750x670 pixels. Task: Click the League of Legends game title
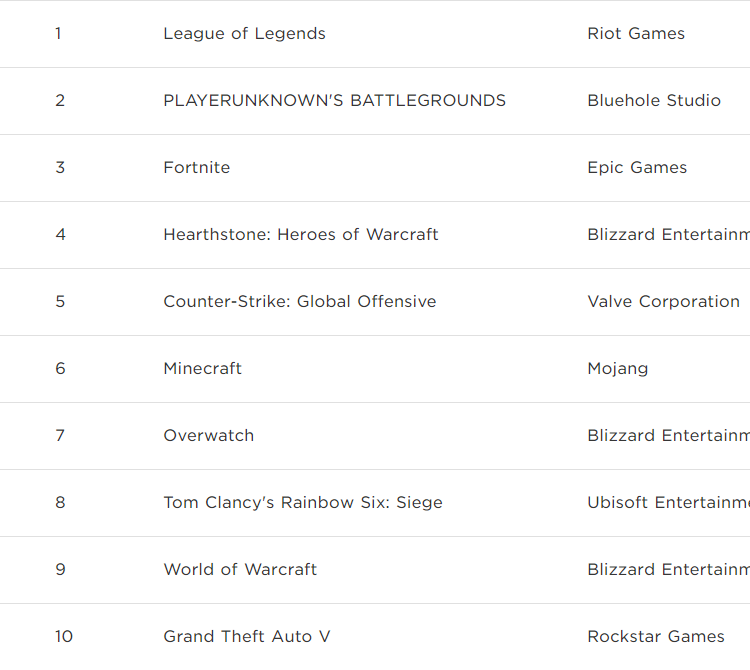click(244, 34)
